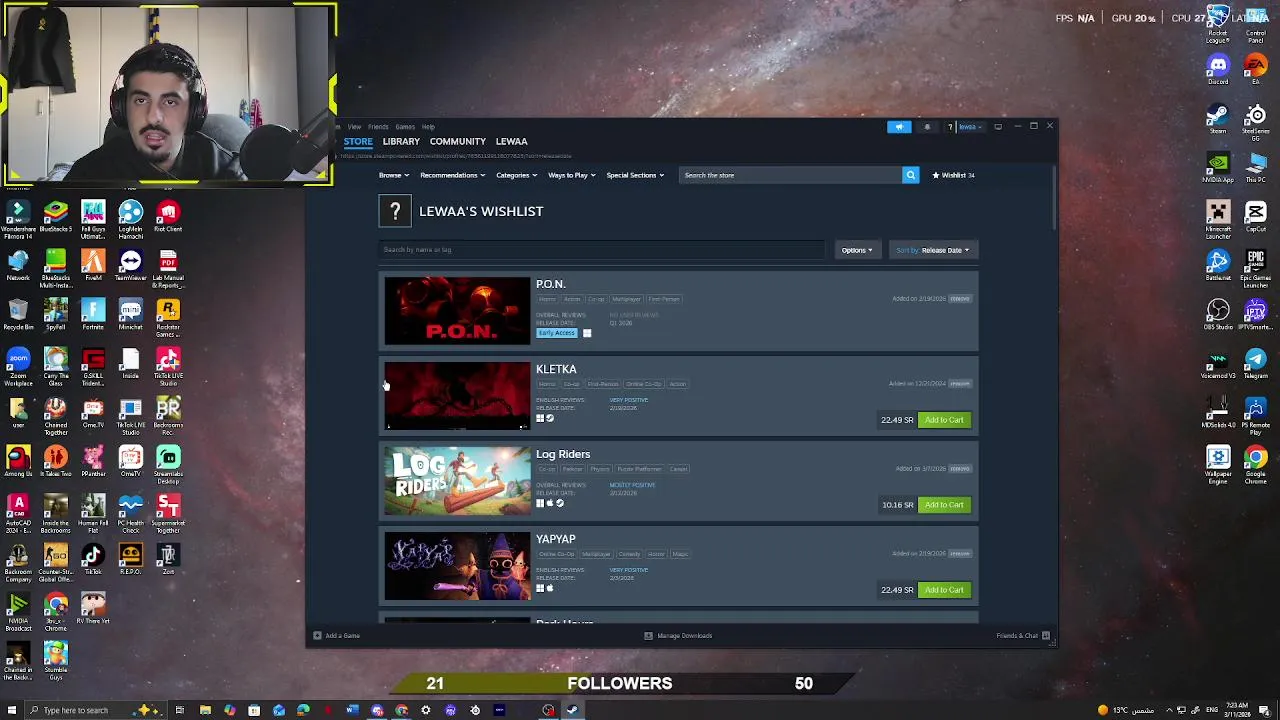Launch R.E.P.O. desktop shortcut
Screen dimensions: 1280x720
(x=130, y=560)
